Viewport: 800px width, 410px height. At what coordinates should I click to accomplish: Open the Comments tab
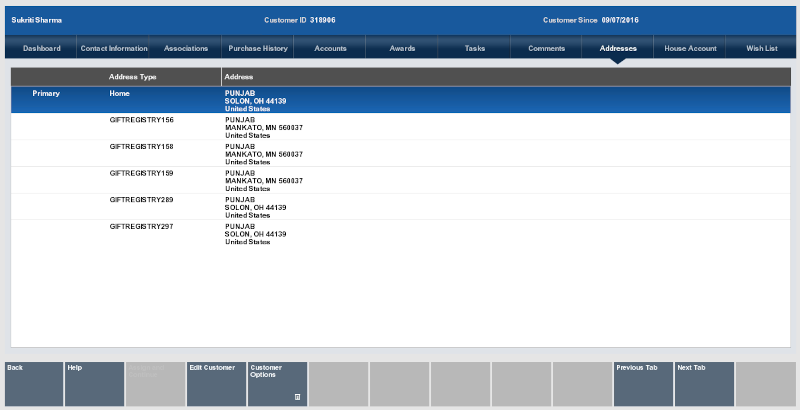point(546,48)
